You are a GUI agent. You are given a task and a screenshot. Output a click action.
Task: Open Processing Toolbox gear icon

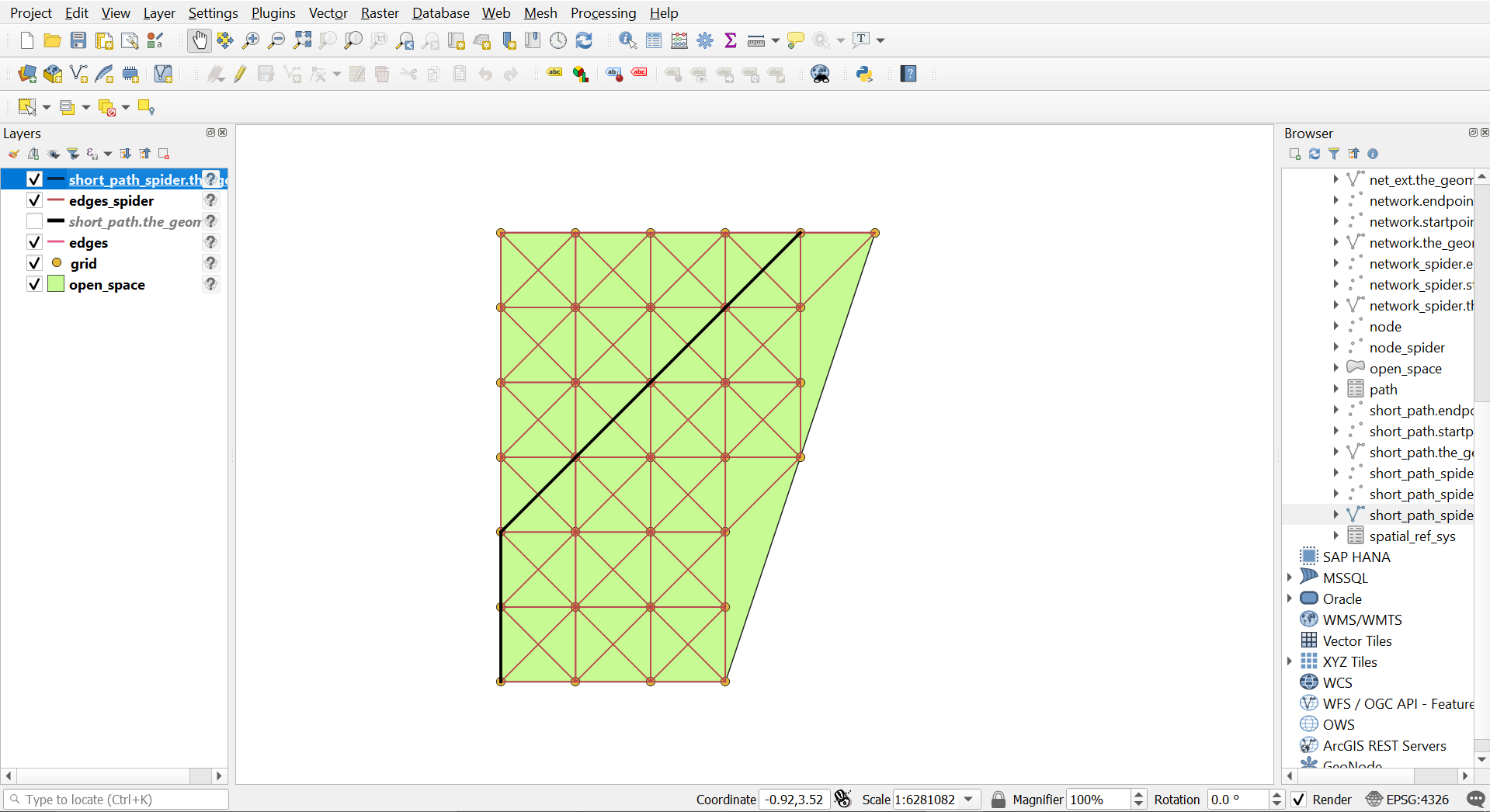click(x=705, y=40)
